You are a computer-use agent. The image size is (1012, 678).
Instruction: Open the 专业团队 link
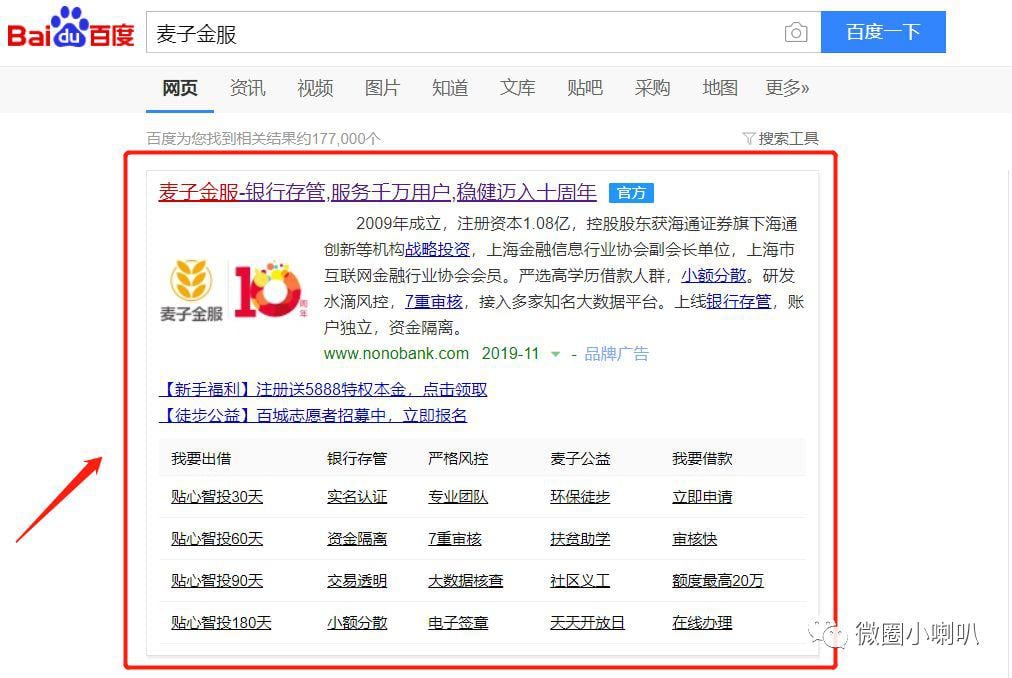click(458, 497)
